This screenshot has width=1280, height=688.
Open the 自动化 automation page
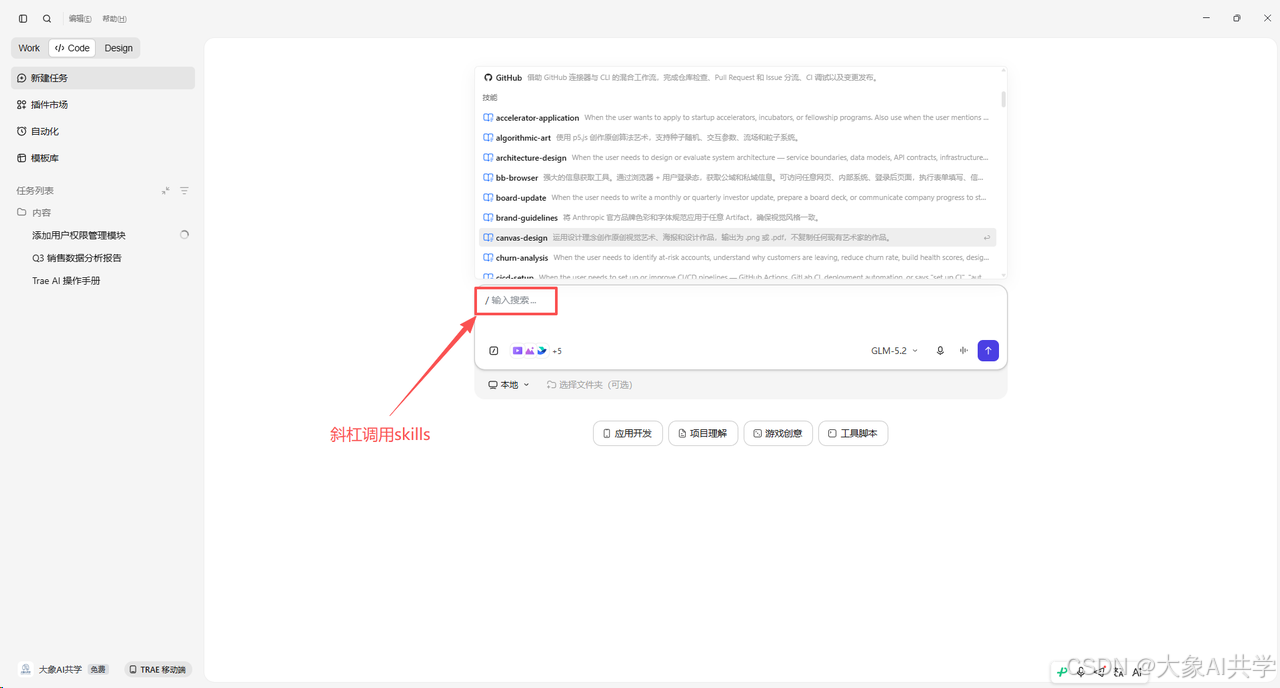pyautogui.click(x=103, y=131)
